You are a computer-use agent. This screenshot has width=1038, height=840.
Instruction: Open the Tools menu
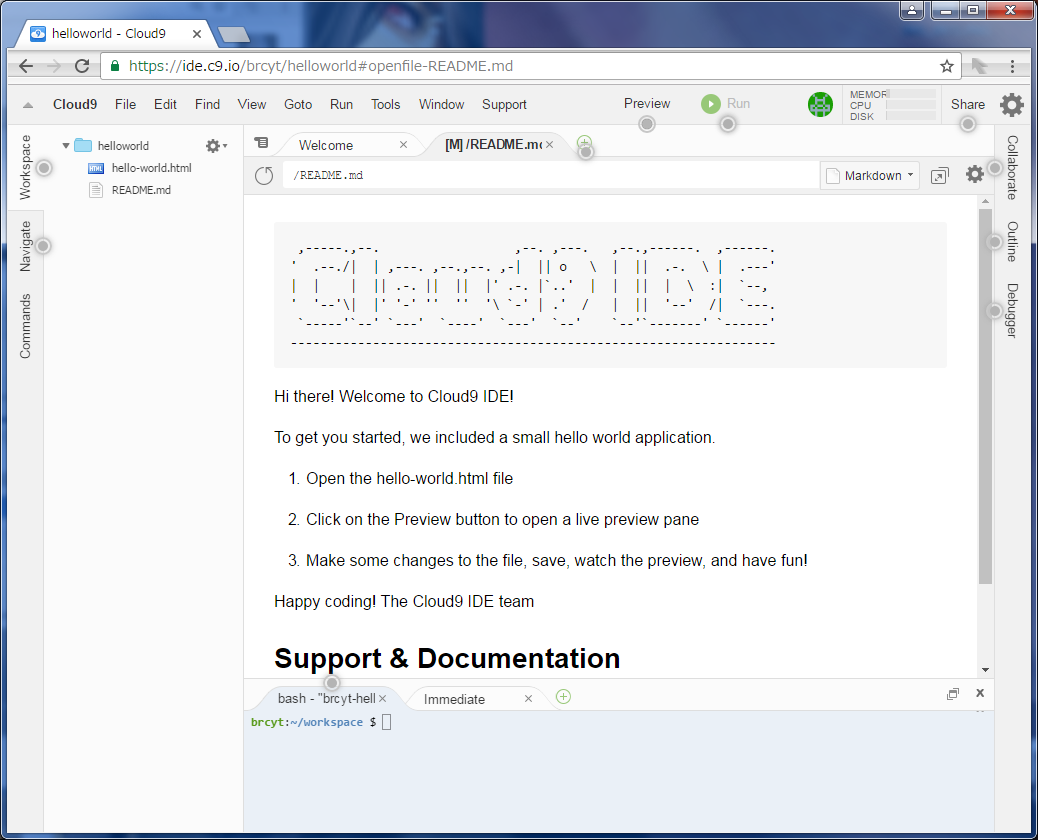(x=385, y=105)
